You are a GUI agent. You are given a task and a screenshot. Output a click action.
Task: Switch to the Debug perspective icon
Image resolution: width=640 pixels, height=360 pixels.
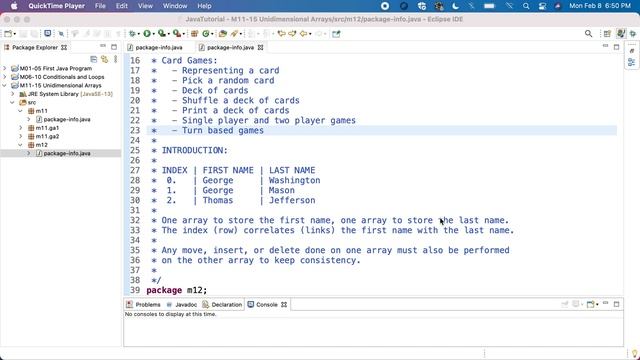tap(633, 34)
